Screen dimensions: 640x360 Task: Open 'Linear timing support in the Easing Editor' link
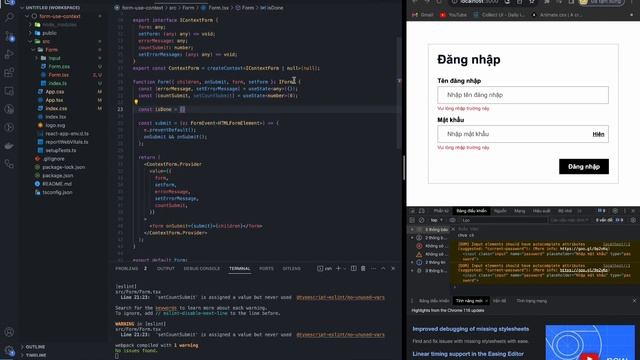point(468,354)
